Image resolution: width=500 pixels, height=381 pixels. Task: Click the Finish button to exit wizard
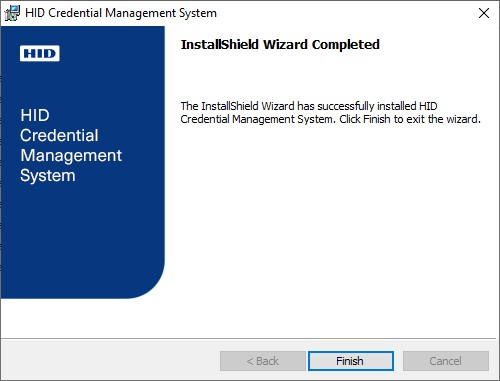click(x=351, y=361)
